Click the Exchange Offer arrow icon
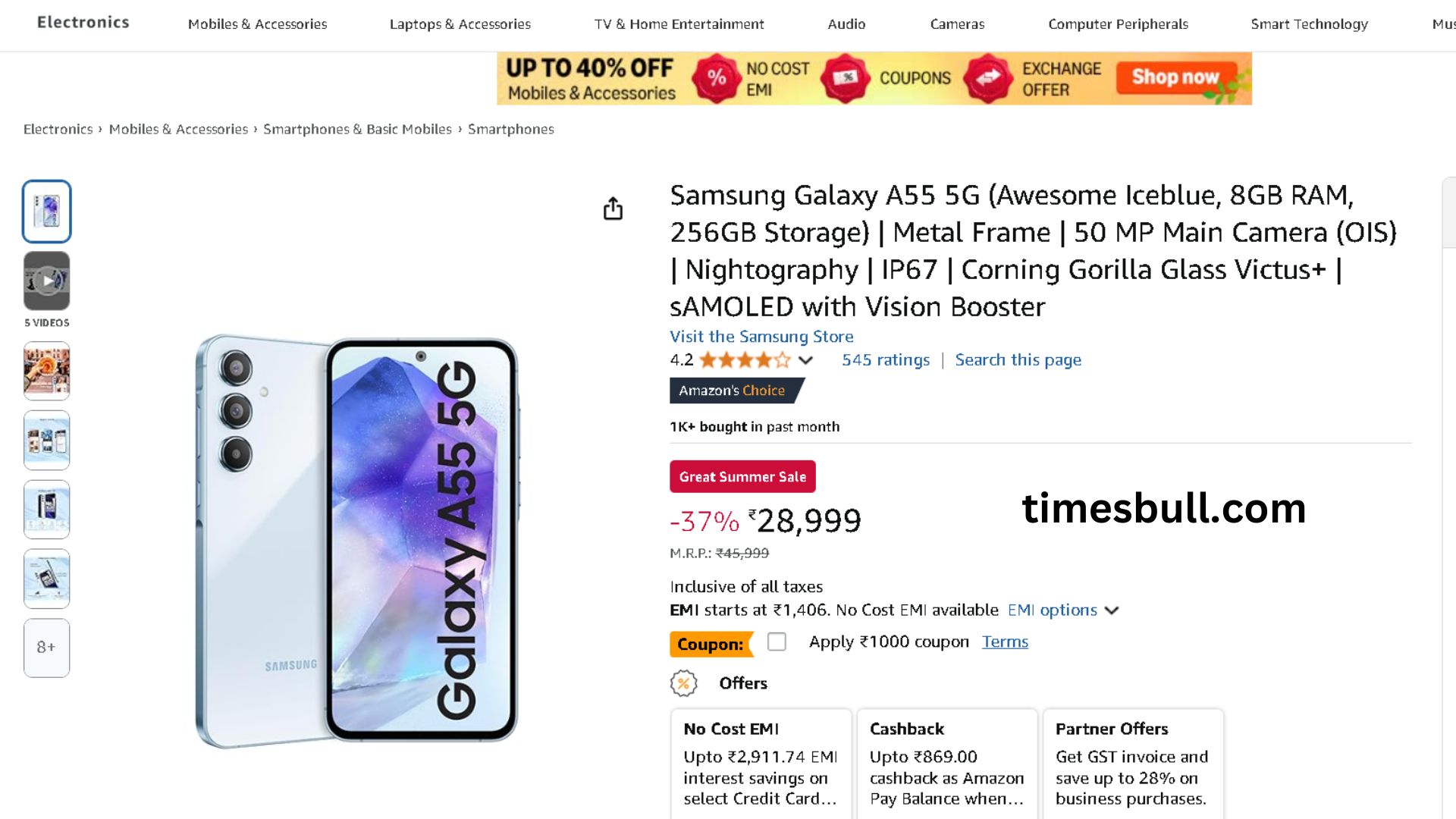1456x819 pixels. pos(987,77)
